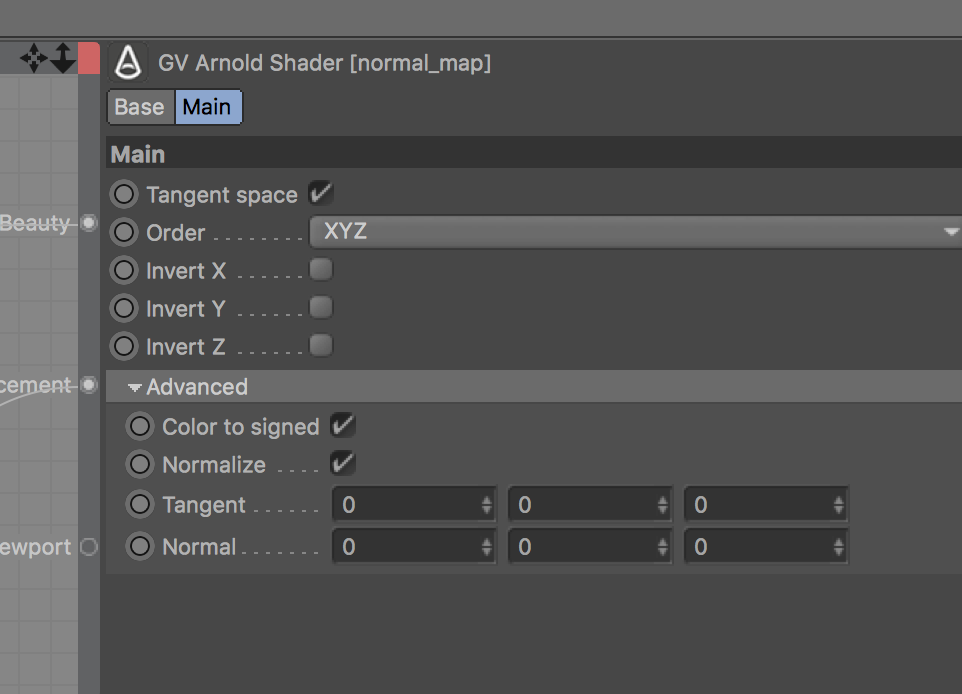Image resolution: width=962 pixels, height=694 pixels.
Task: Click the Beauty output port circle
Action: [88, 223]
